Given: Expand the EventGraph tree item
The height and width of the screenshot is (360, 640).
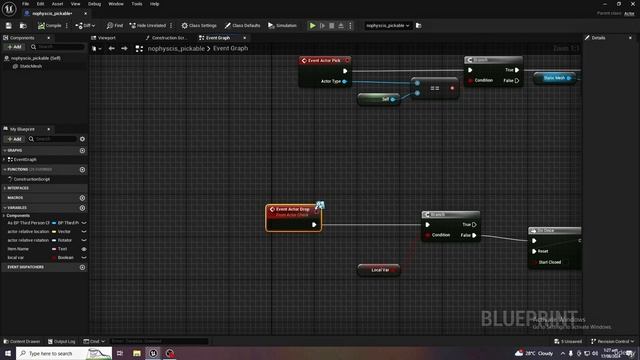Looking at the screenshot, I should coord(4,160).
